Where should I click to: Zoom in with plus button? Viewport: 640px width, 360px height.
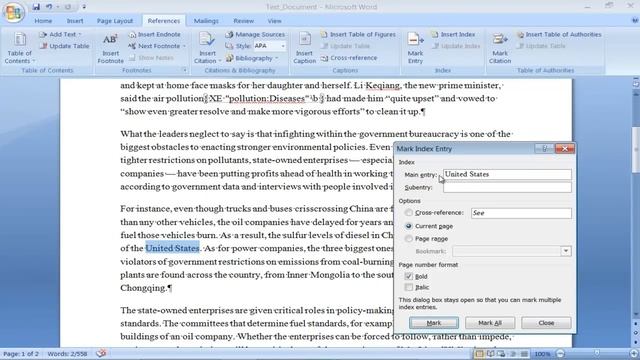click(x=634, y=354)
